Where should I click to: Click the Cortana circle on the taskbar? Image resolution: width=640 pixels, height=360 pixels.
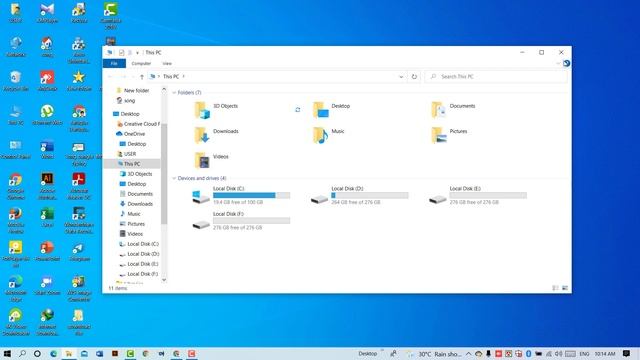pos(37,353)
